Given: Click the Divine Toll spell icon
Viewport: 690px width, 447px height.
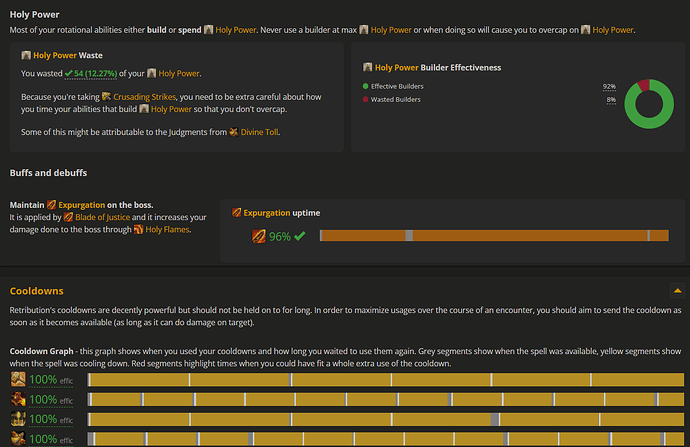Looking at the screenshot, I should [233, 132].
